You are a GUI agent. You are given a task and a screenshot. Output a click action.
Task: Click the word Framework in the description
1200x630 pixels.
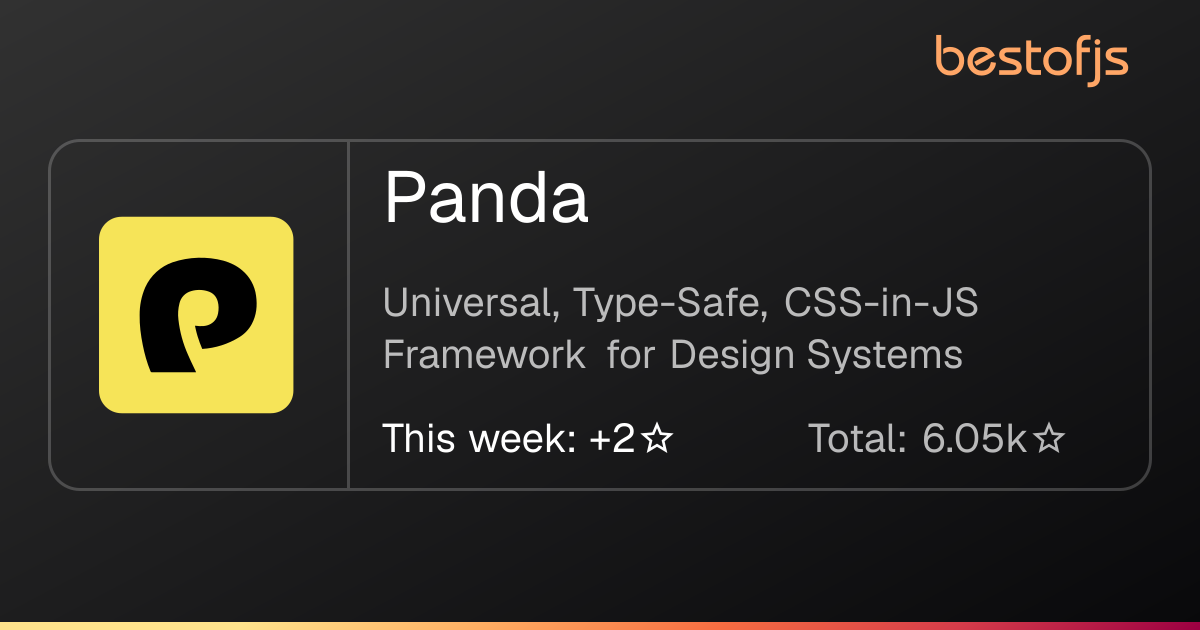pos(484,355)
